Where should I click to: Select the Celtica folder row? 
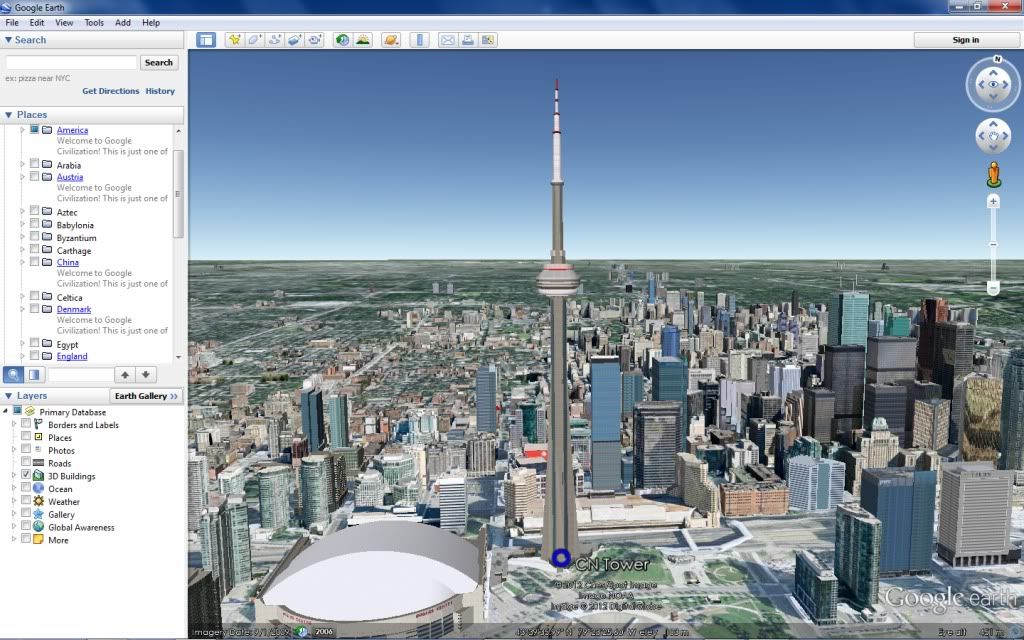point(69,298)
